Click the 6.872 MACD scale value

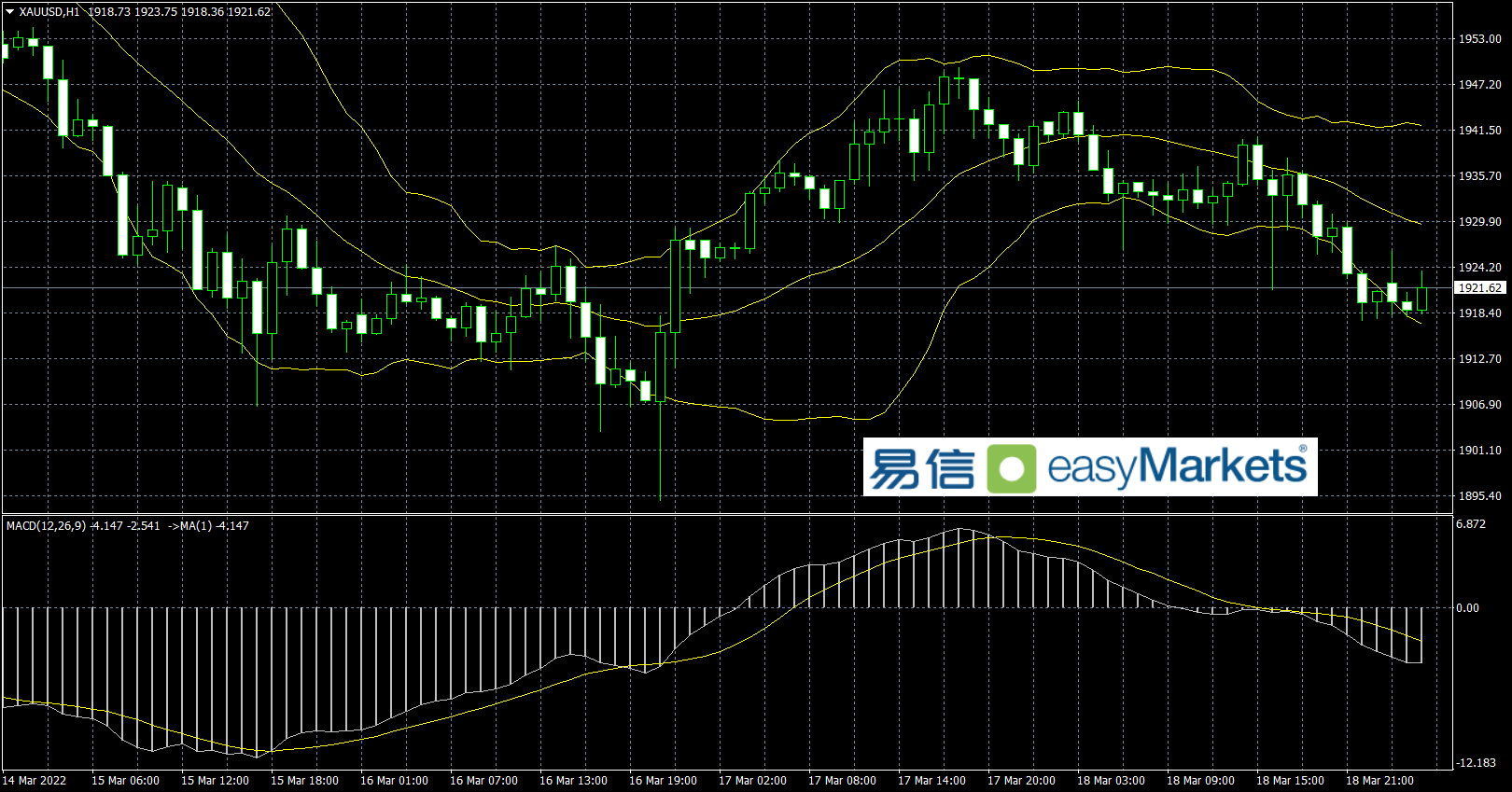tap(1471, 524)
